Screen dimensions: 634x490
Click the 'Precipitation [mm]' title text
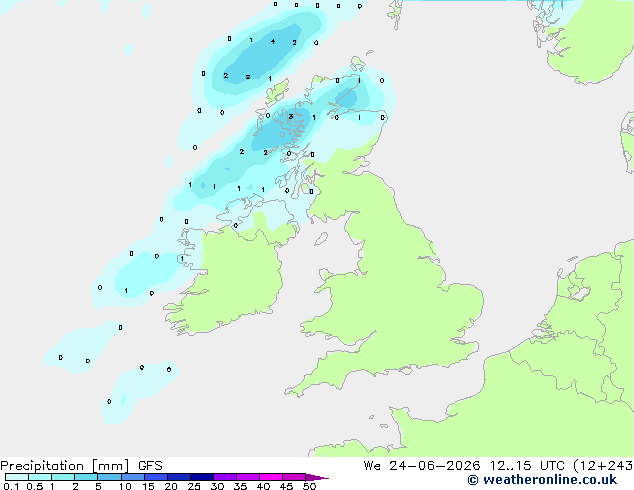tap(65, 466)
